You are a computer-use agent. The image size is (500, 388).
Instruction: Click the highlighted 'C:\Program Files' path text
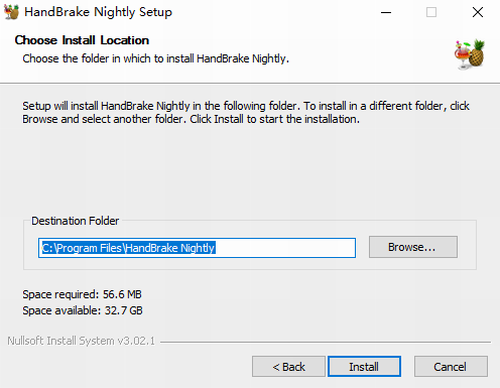(x=82, y=248)
